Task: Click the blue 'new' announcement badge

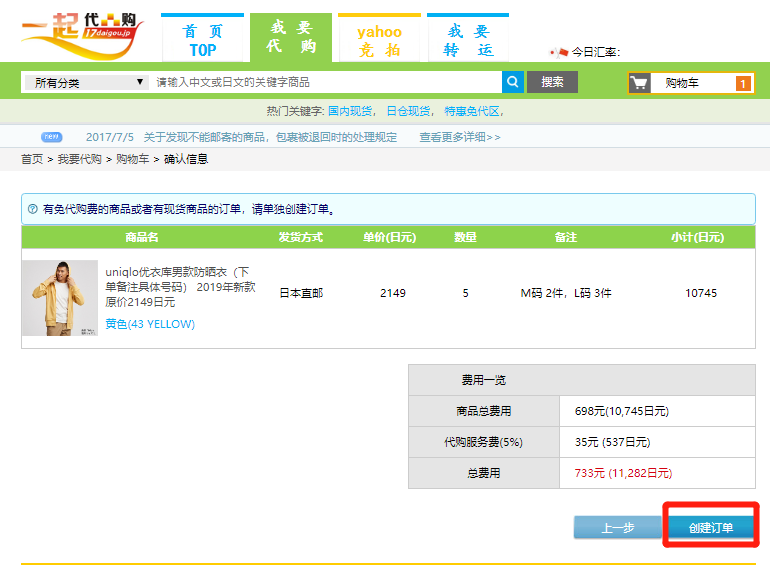Action: (x=51, y=137)
